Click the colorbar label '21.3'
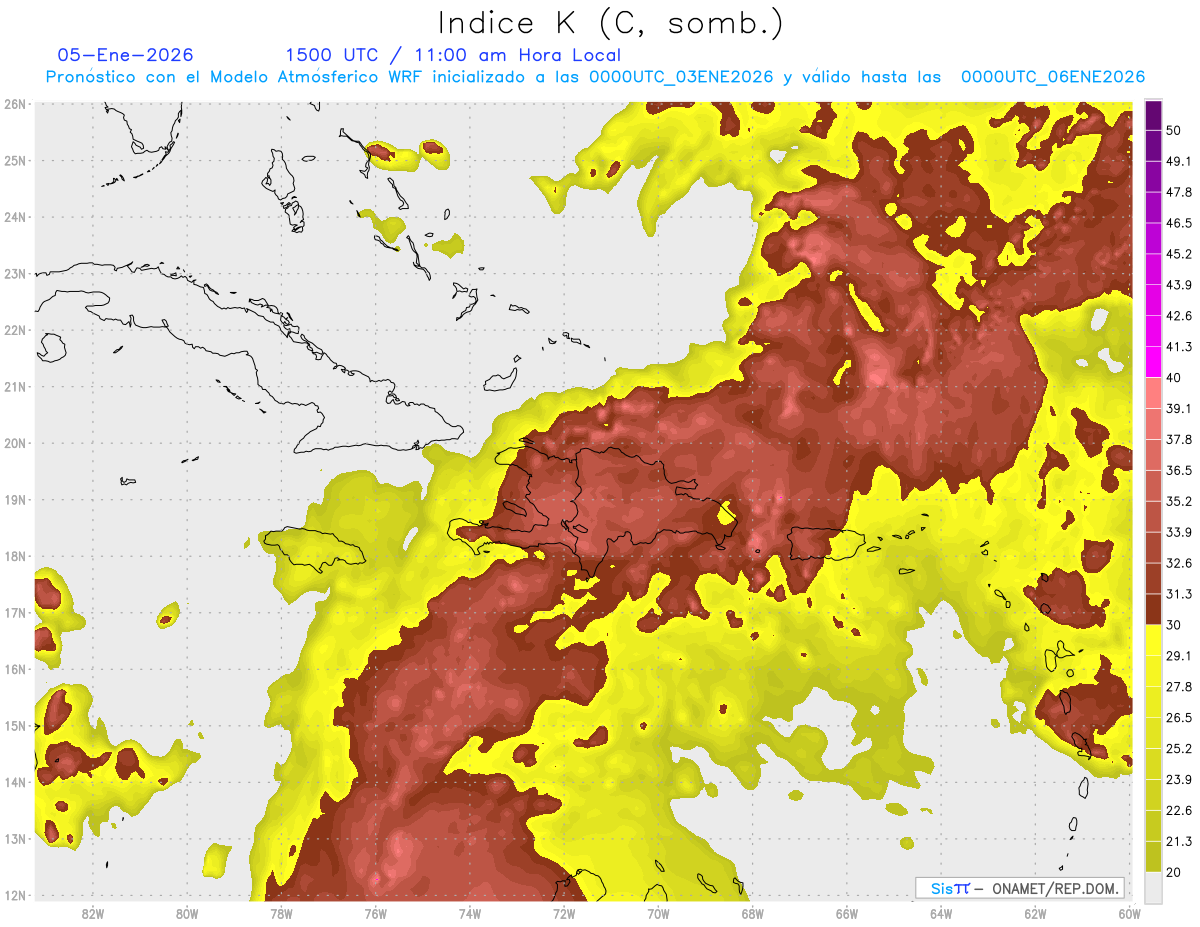 coord(1180,842)
